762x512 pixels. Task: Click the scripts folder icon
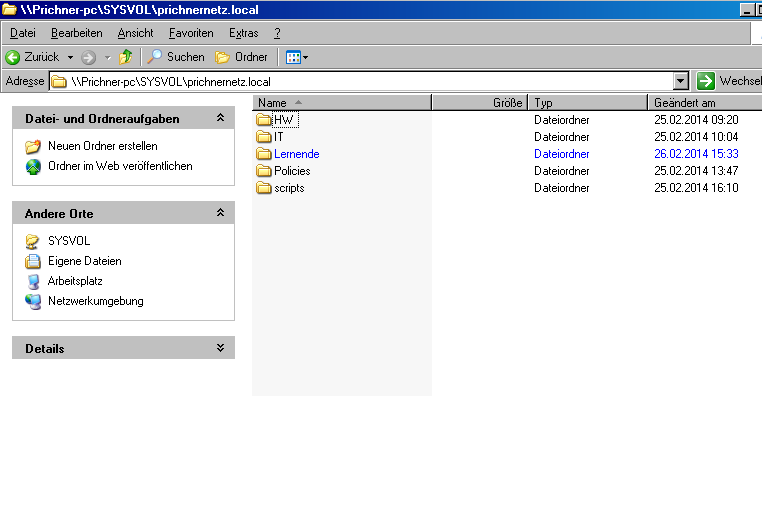point(264,188)
